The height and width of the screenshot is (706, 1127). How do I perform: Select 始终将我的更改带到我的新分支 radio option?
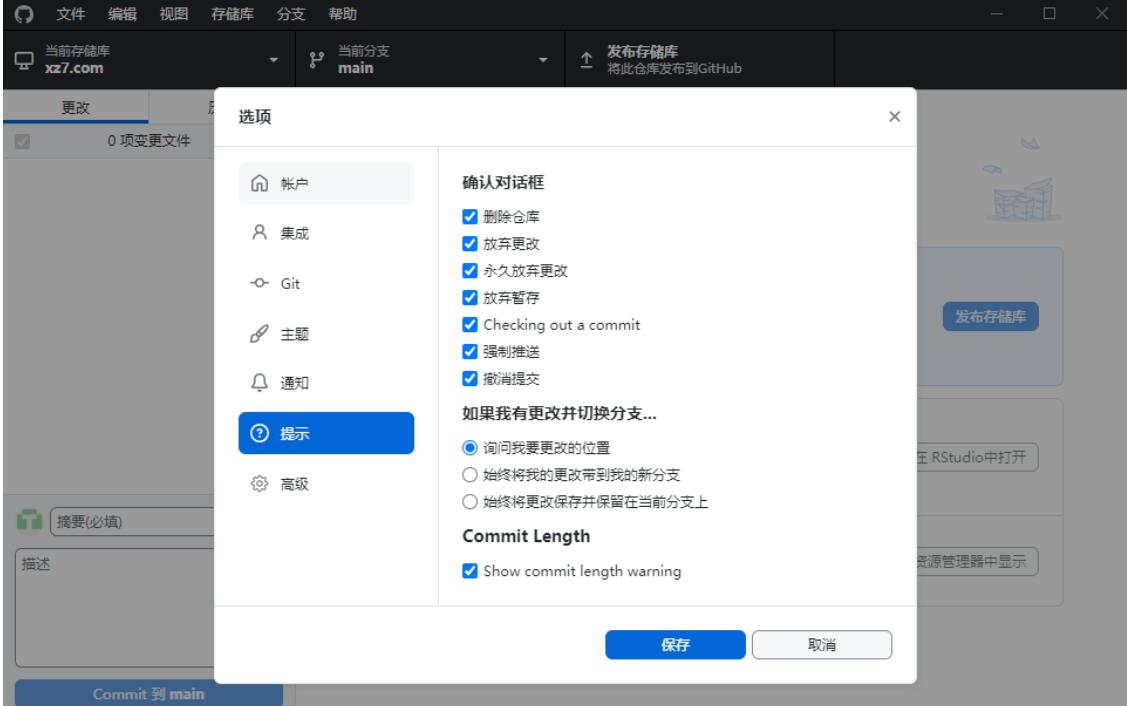coord(470,474)
